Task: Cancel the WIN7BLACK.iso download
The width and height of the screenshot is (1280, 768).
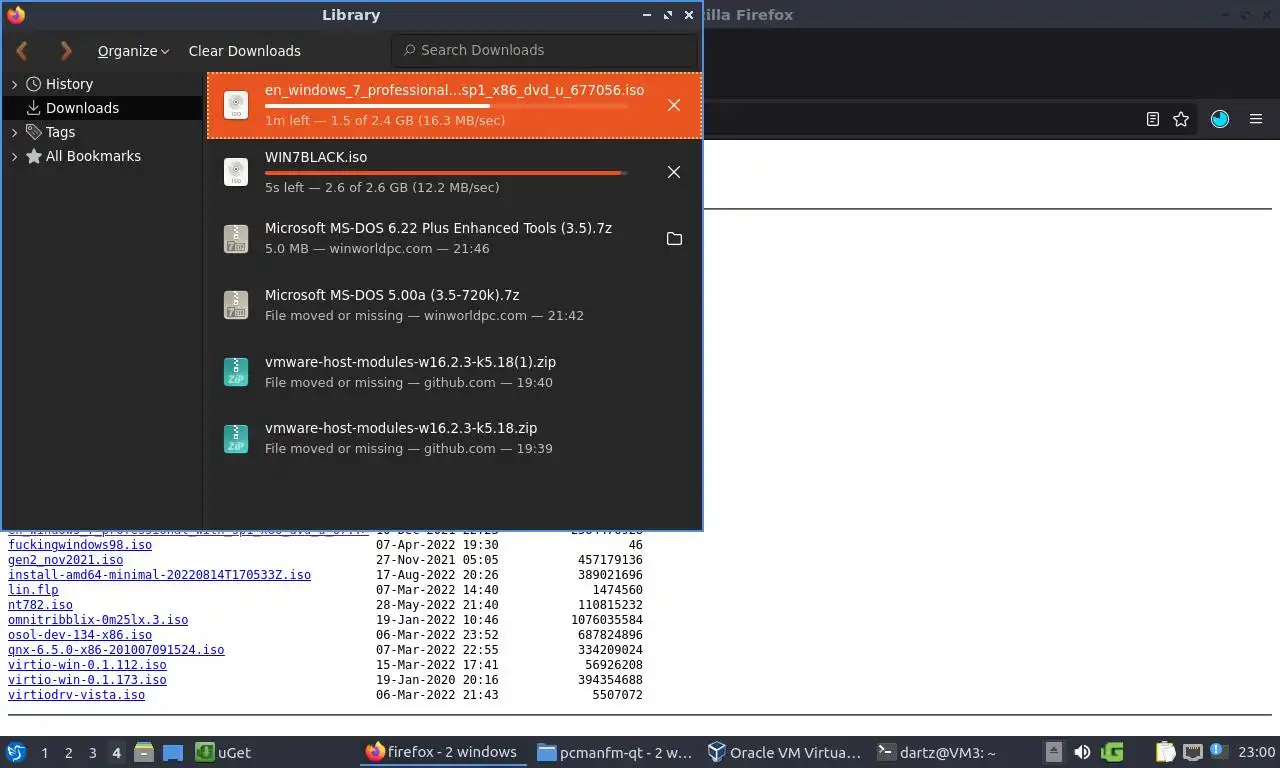Action: coord(674,172)
